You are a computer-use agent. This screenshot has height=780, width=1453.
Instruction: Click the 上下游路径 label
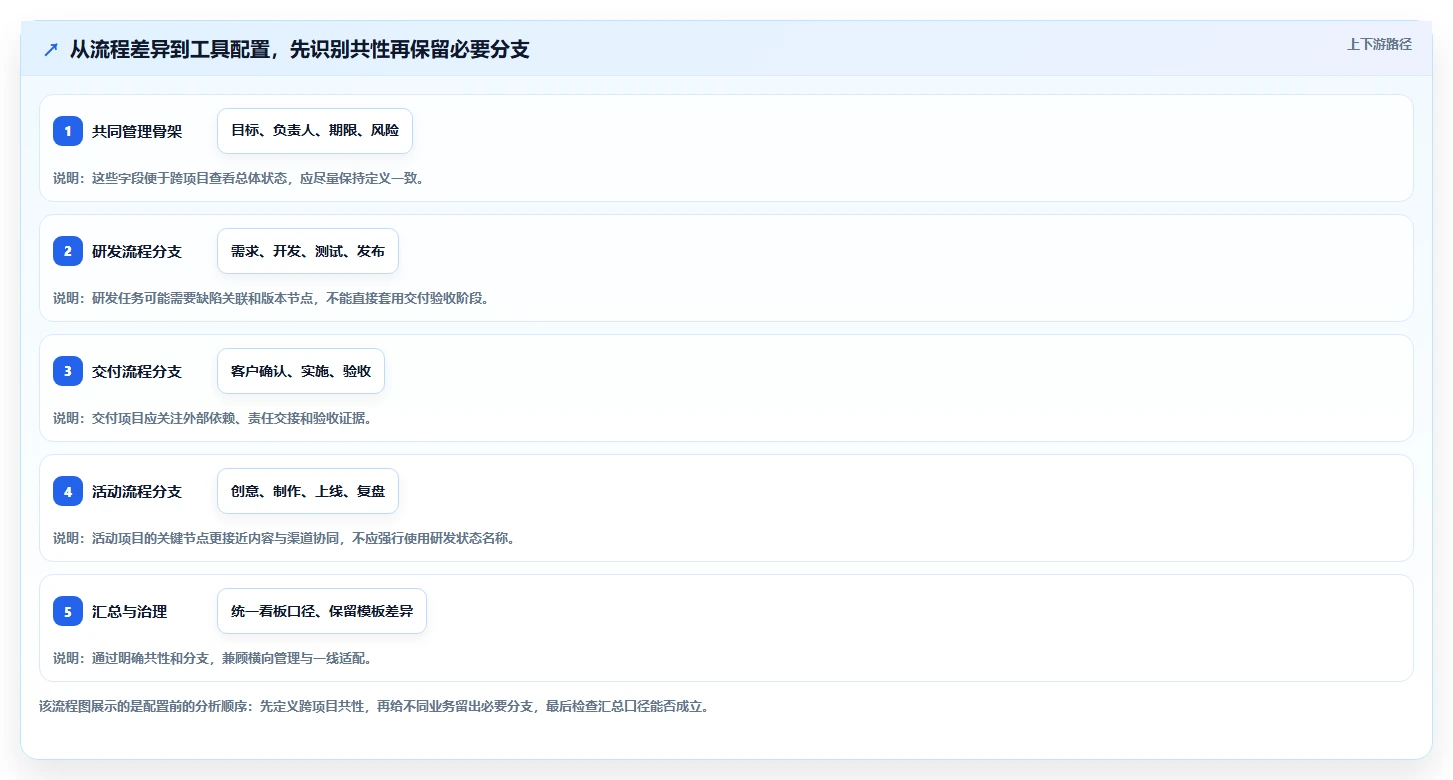[1379, 44]
